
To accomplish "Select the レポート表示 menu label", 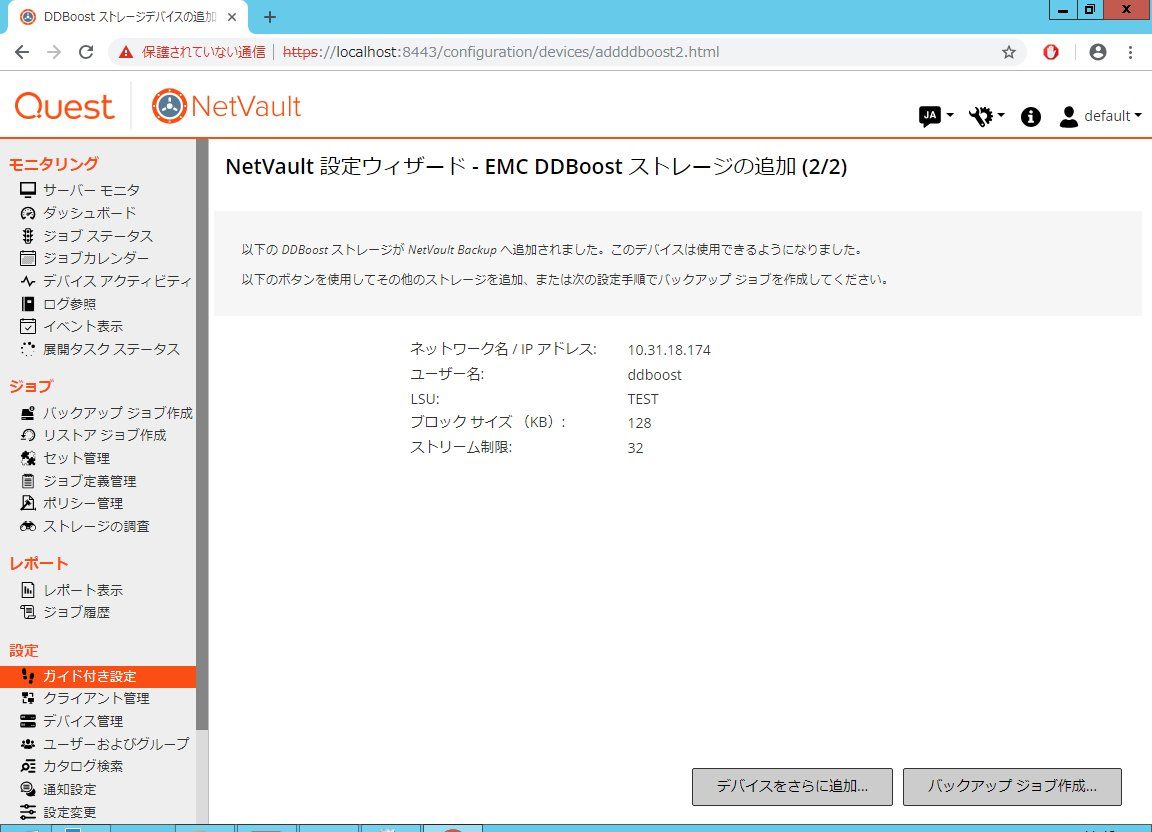I will [83, 589].
